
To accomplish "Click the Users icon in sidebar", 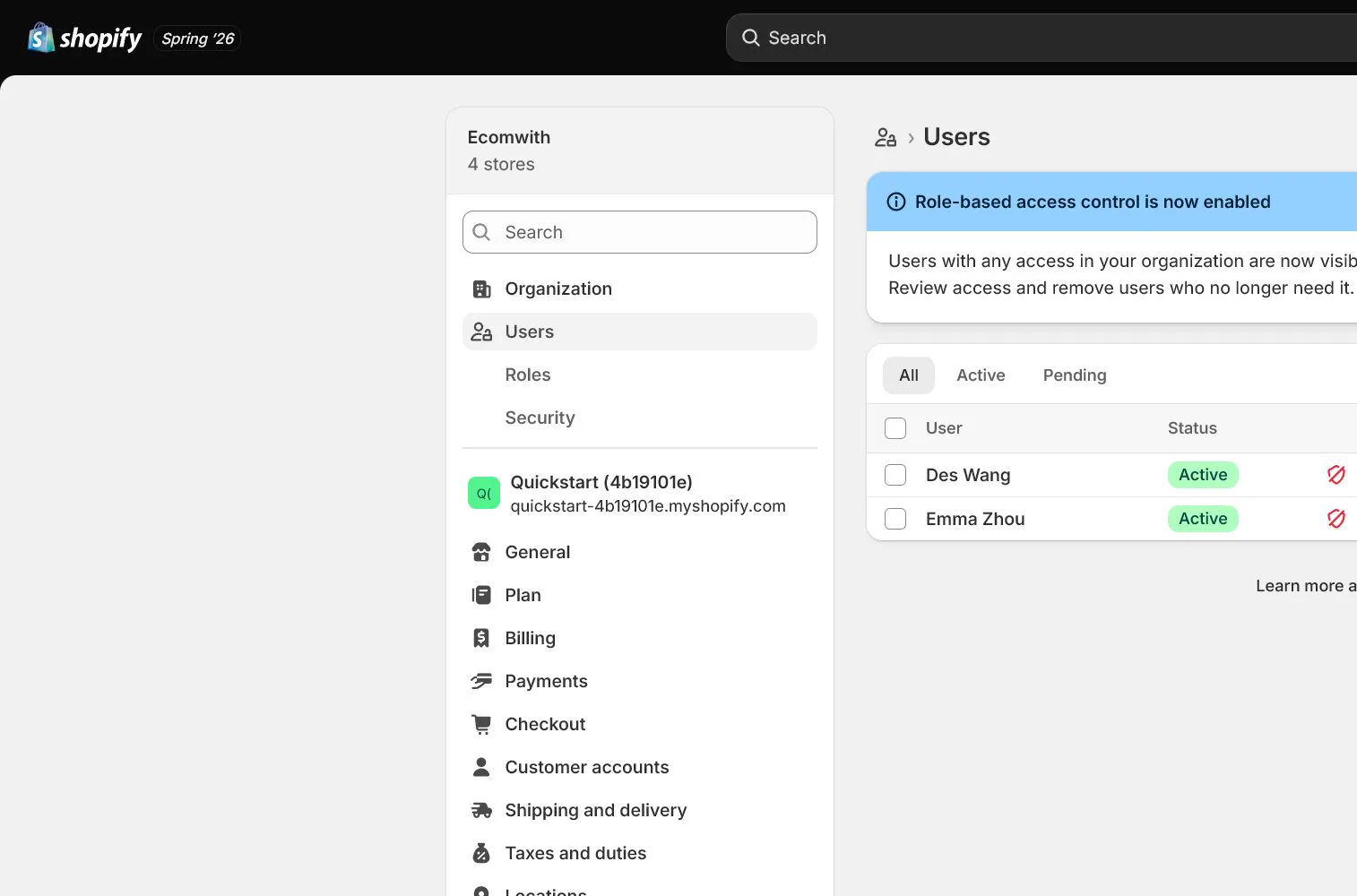I will coord(481,332).
